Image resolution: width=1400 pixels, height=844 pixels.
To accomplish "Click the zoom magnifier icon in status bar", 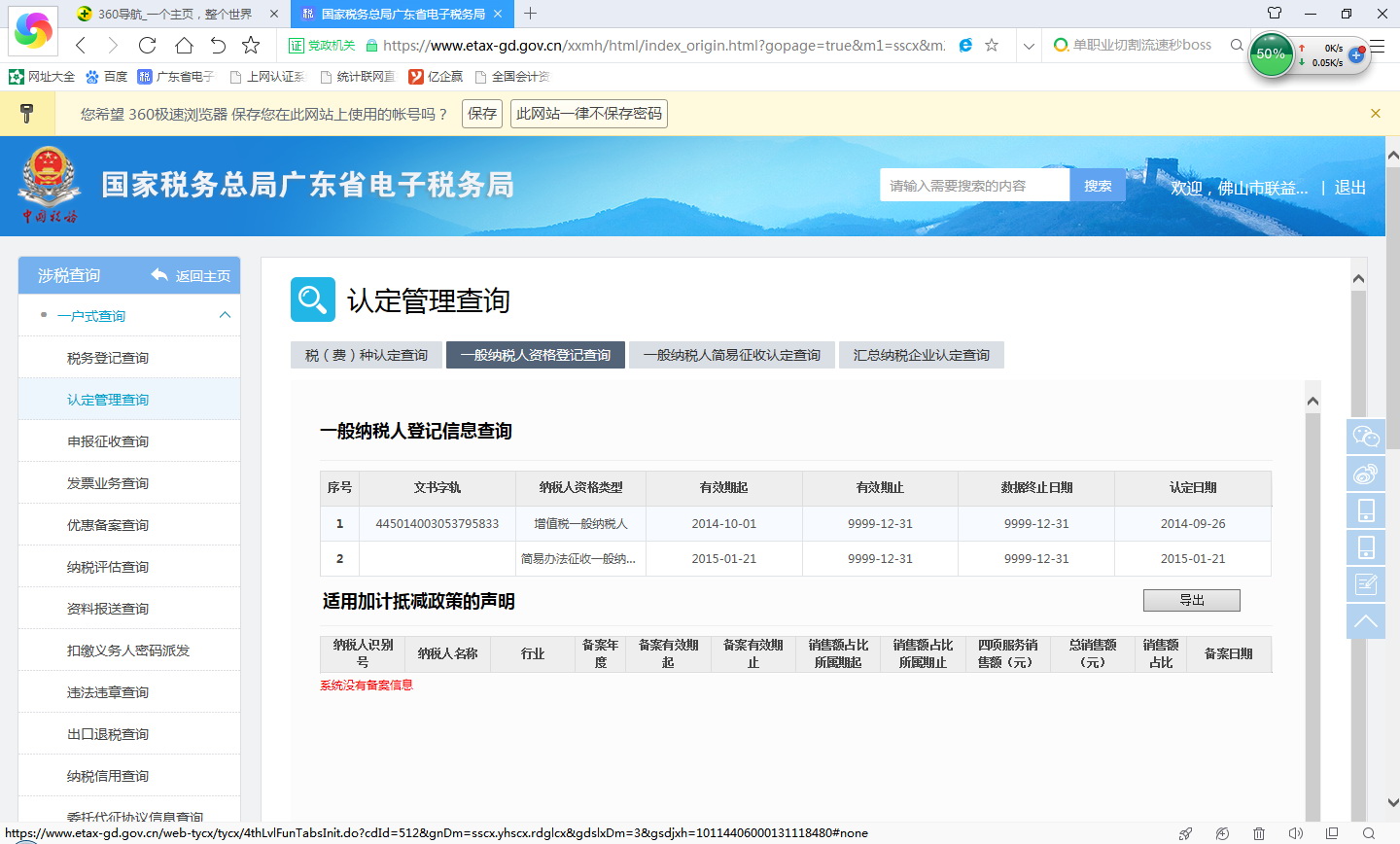I will 1369,833.
